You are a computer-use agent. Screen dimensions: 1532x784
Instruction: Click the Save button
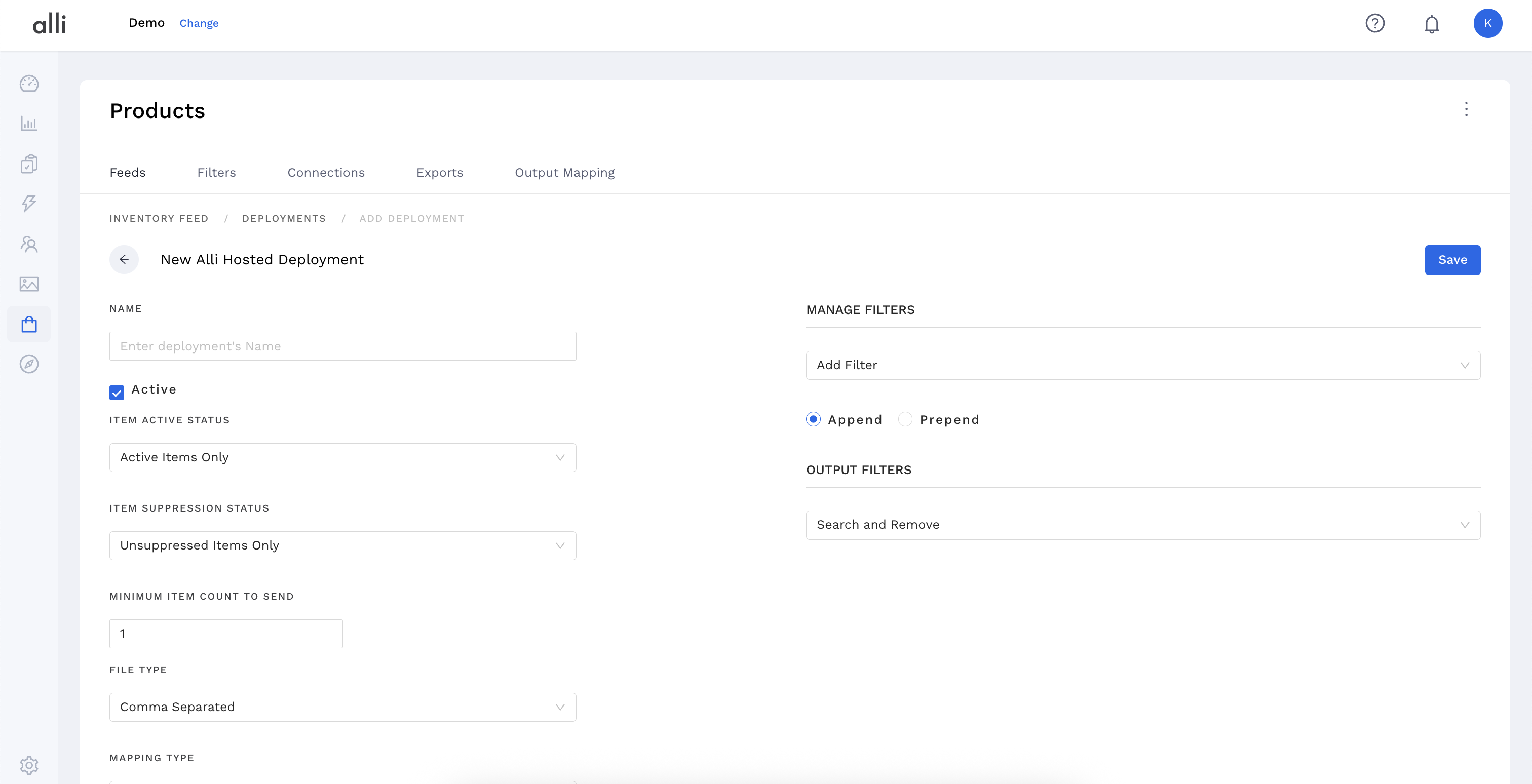point(1452,260)
